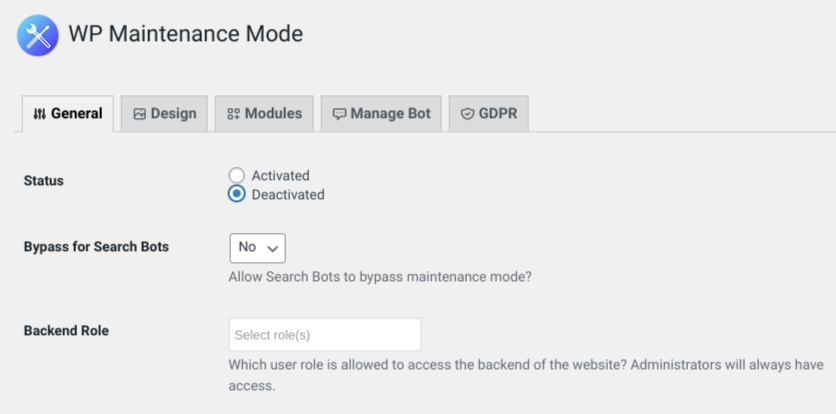This screenshot has width=836, height=414.
Task: Open the Bypass for Search Bots dropdown
Action: [258, 248]
